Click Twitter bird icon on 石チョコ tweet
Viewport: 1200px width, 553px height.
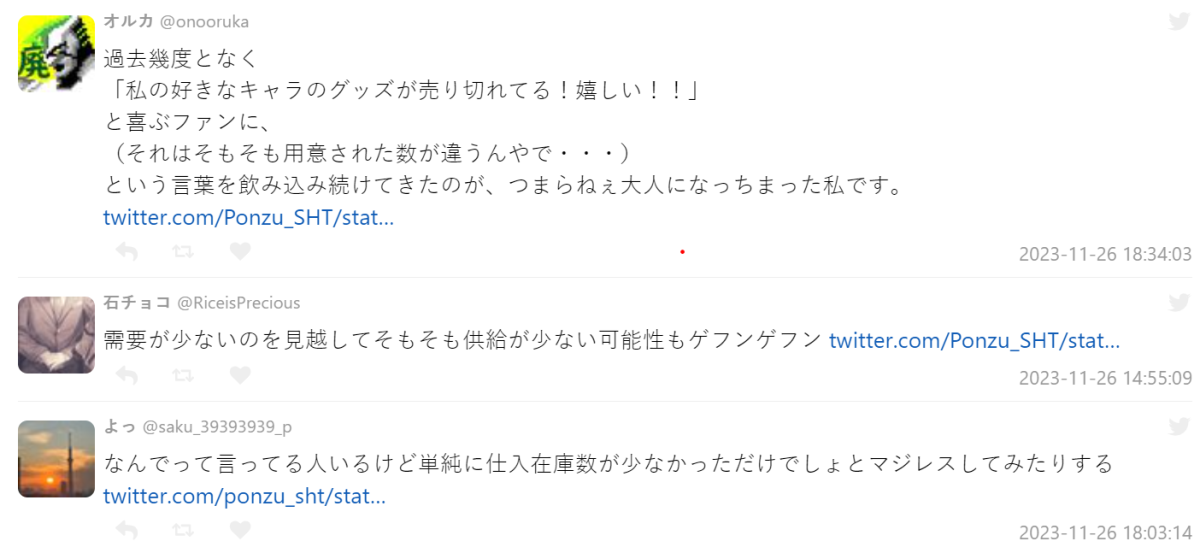1179,302
